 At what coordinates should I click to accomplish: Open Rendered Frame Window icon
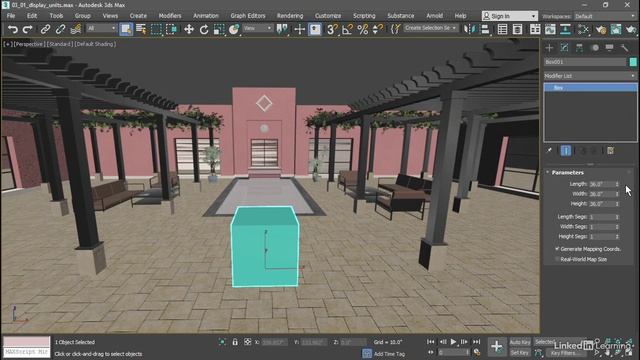(x=616, y=29)
